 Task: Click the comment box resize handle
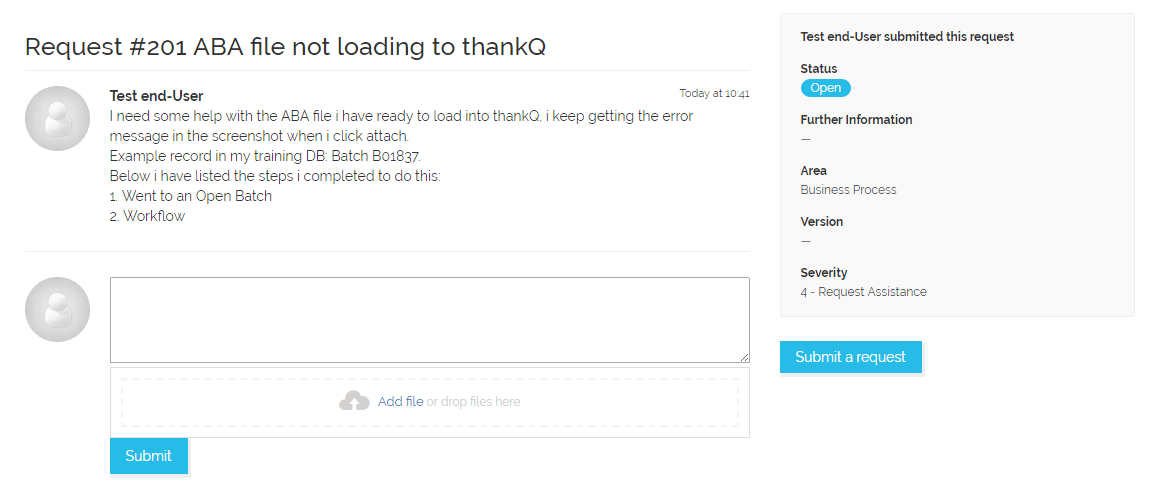[x=744, y=357]
